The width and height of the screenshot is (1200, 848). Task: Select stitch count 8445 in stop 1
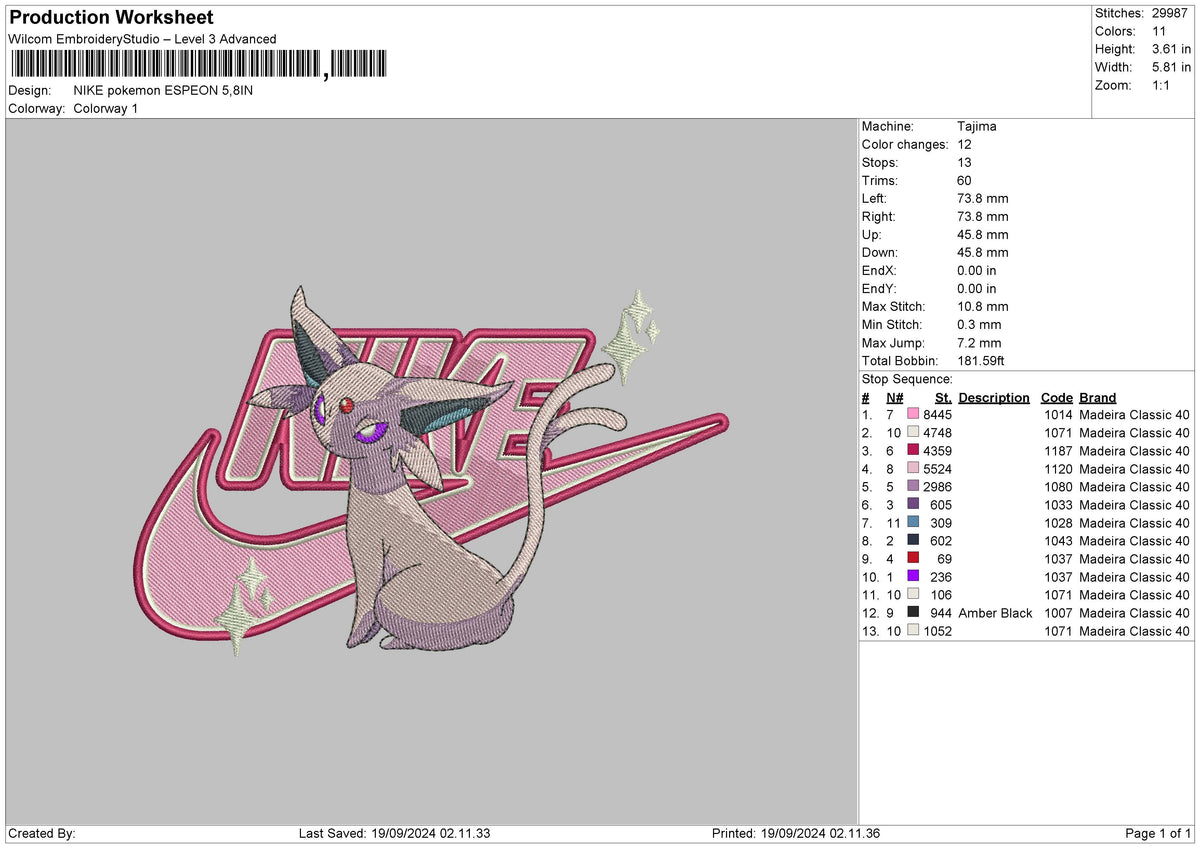(x=937, y=414)
